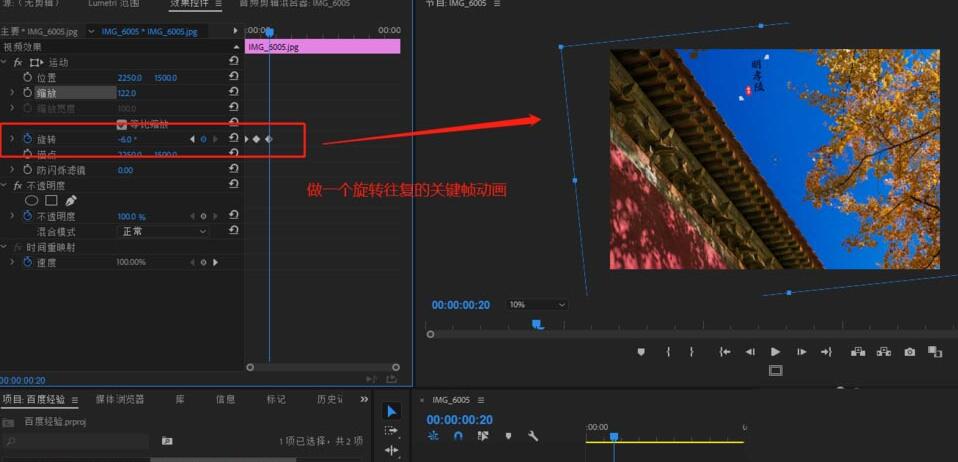This screenshot has height=462, width=958.
Task: Toggle timeline snap magnet button
Action: [458, 436]
